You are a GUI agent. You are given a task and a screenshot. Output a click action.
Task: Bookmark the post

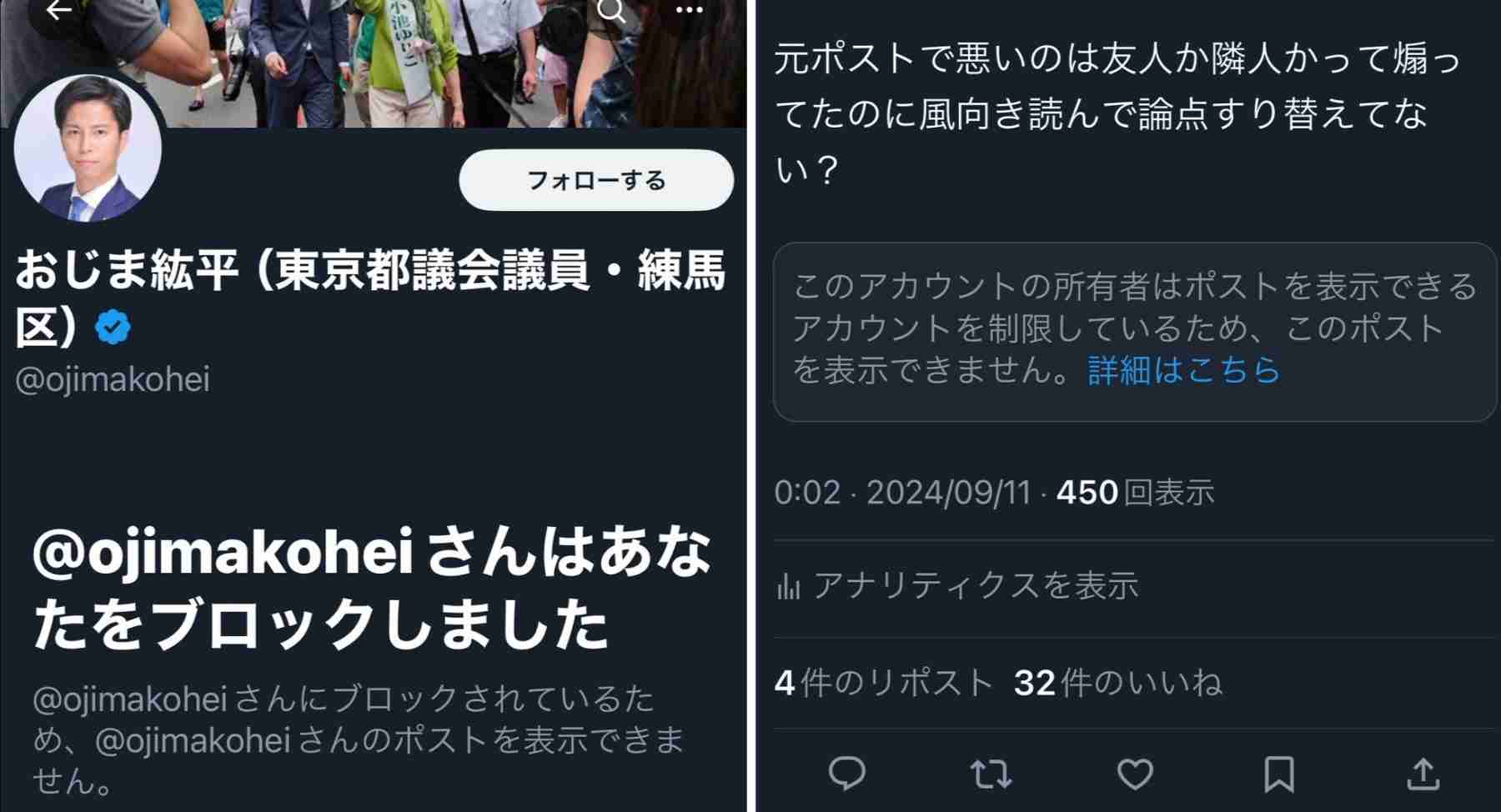click(x=1278, y=774)
